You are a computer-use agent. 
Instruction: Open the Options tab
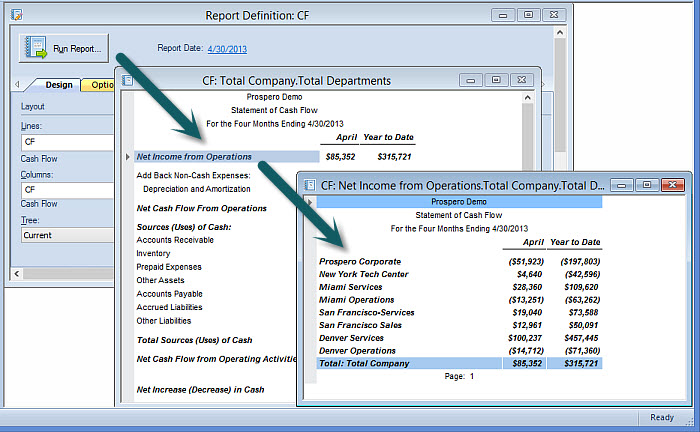pyautogui.click(x=100, y=85)
